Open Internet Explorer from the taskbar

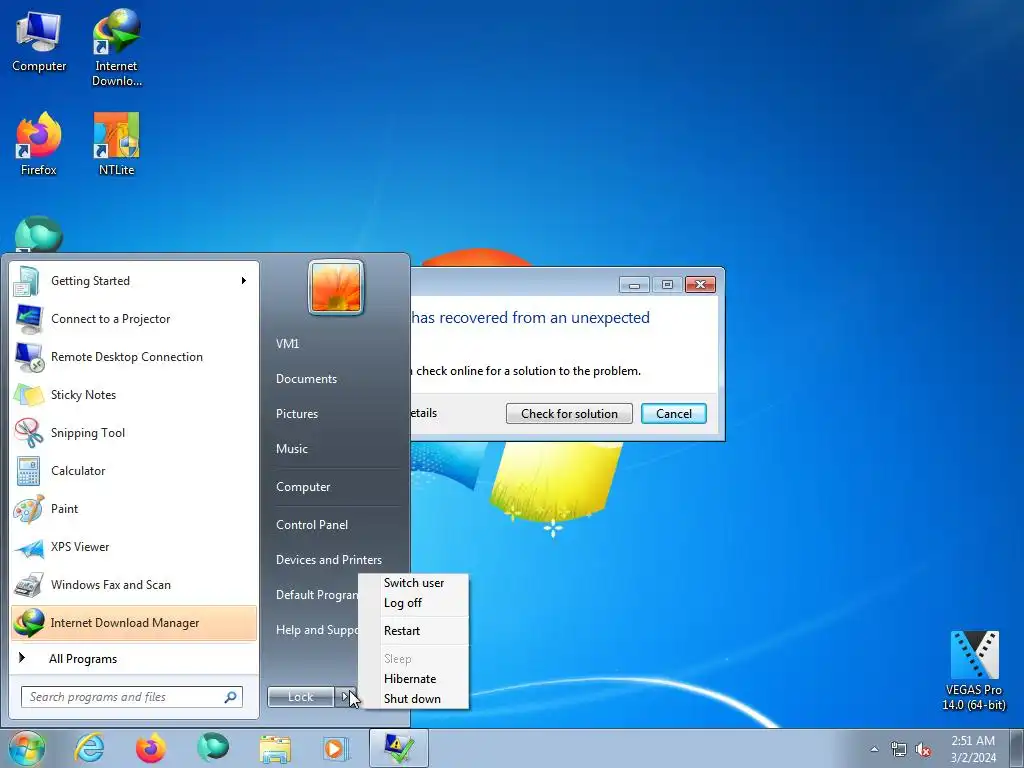coord(89,748)
